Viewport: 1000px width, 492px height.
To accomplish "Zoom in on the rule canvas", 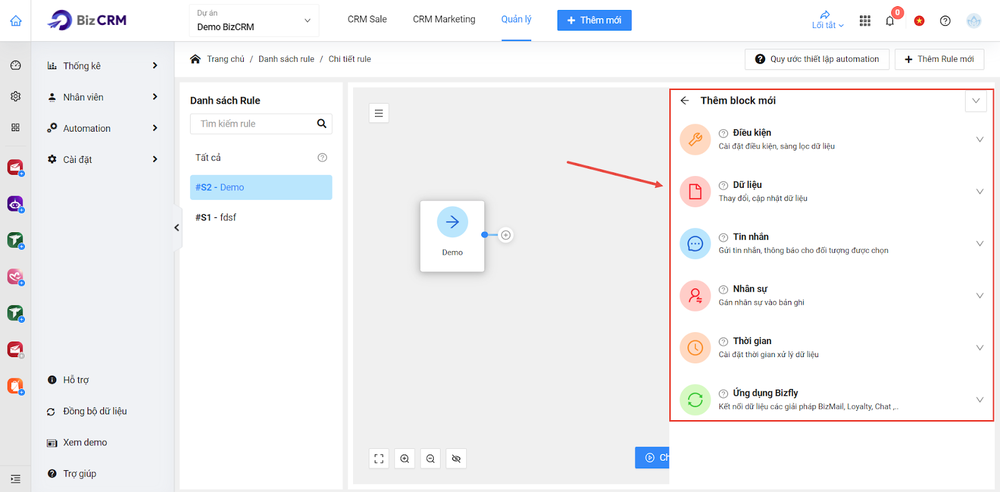I will (x=405, y=458).
